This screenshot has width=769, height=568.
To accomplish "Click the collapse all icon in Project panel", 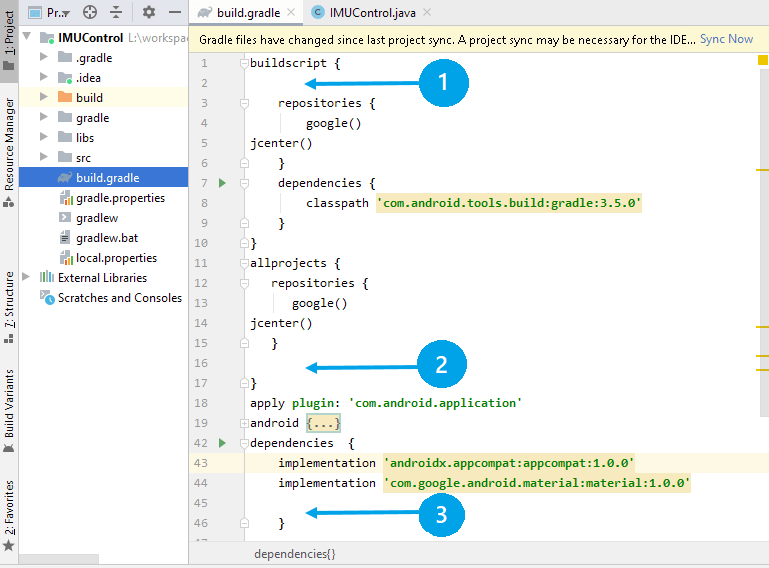I will coord(116,12).
